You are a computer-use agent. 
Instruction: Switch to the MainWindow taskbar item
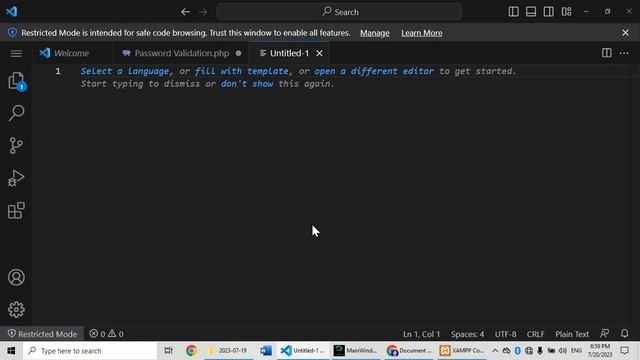(355, 351)
